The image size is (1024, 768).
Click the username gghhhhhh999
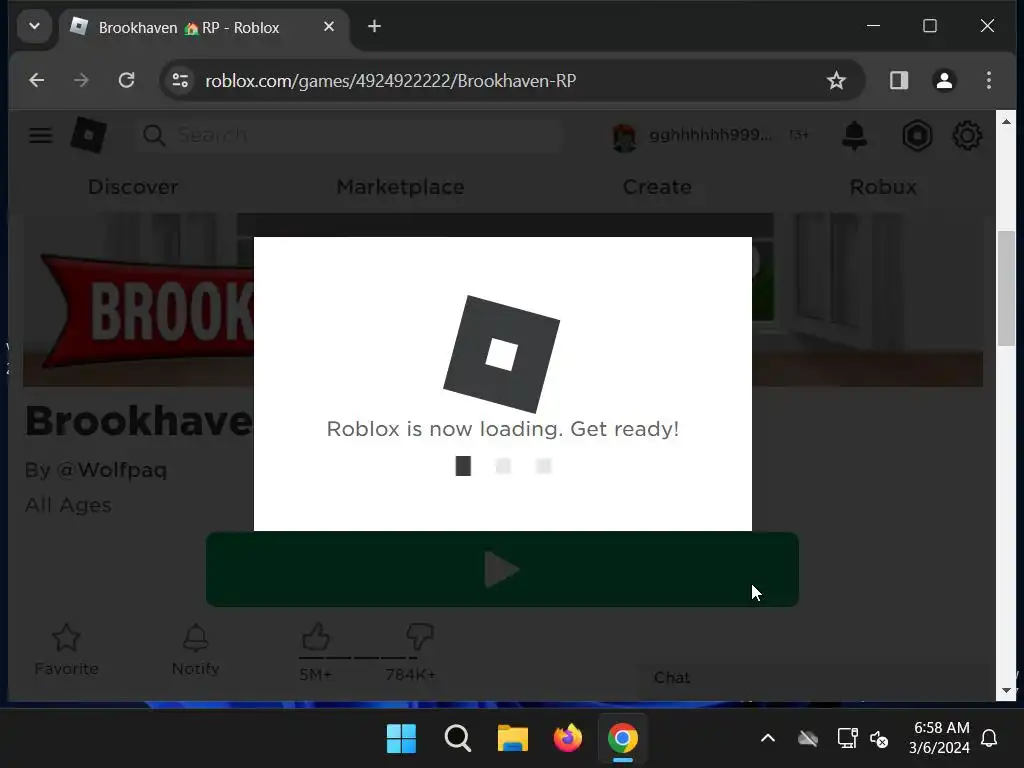(711, 135)
